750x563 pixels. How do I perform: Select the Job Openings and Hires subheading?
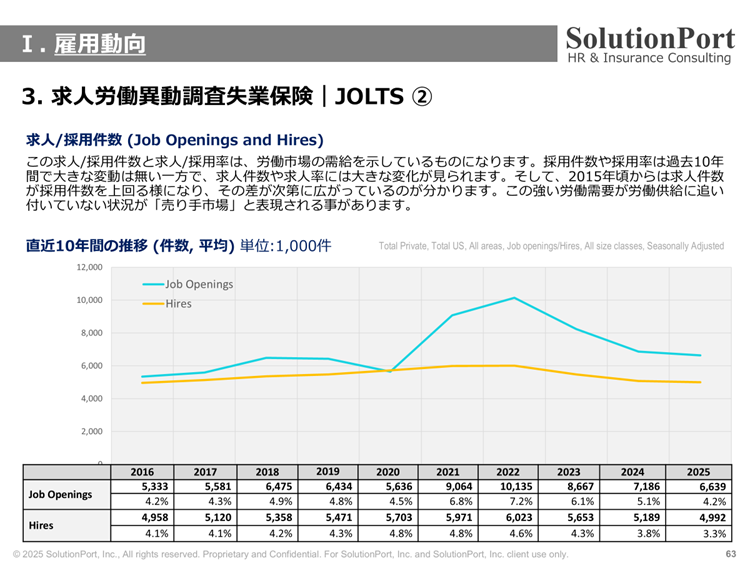tap(175, 140)
